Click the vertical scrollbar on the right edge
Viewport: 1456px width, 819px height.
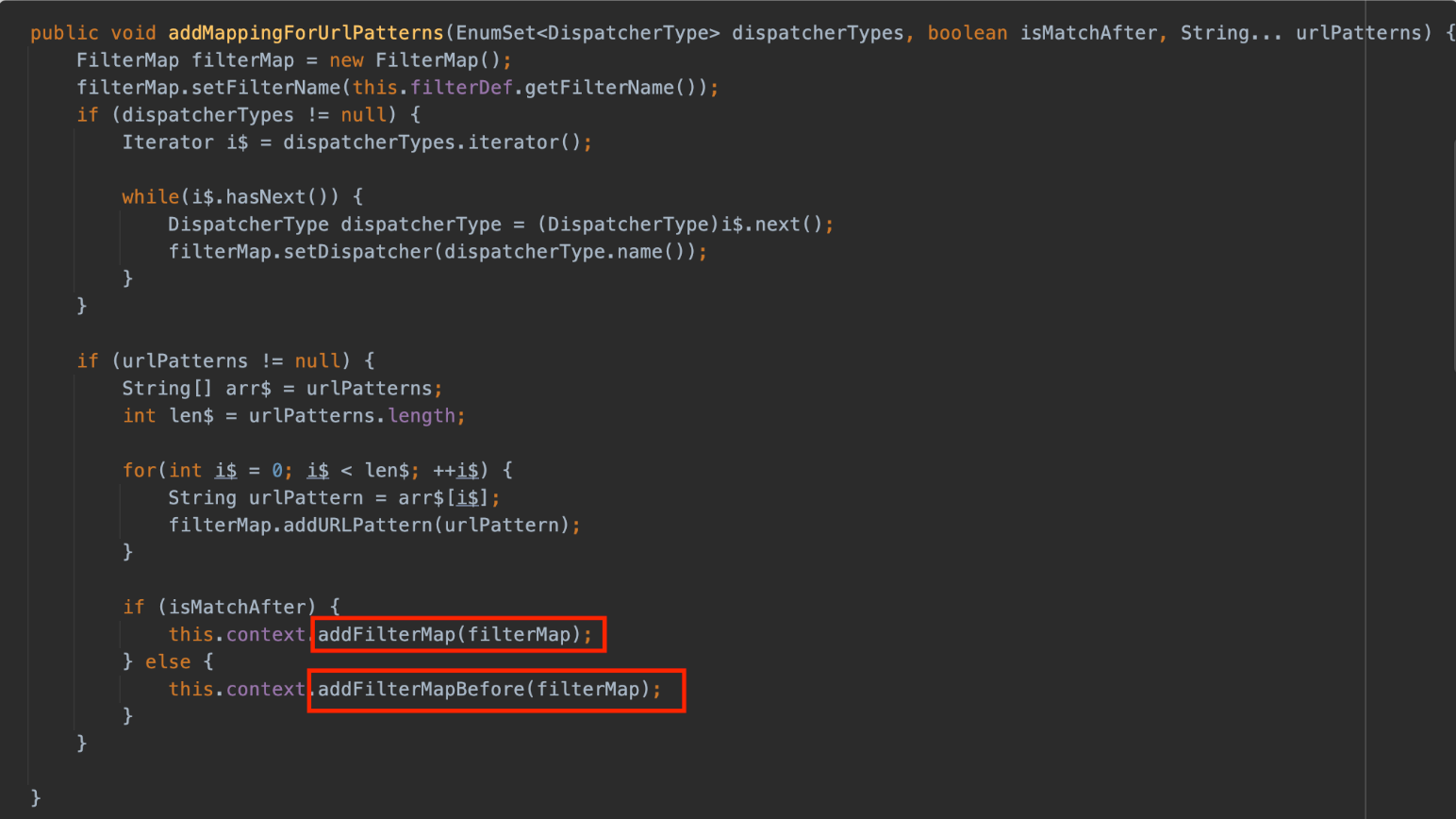pos(1452,255)
